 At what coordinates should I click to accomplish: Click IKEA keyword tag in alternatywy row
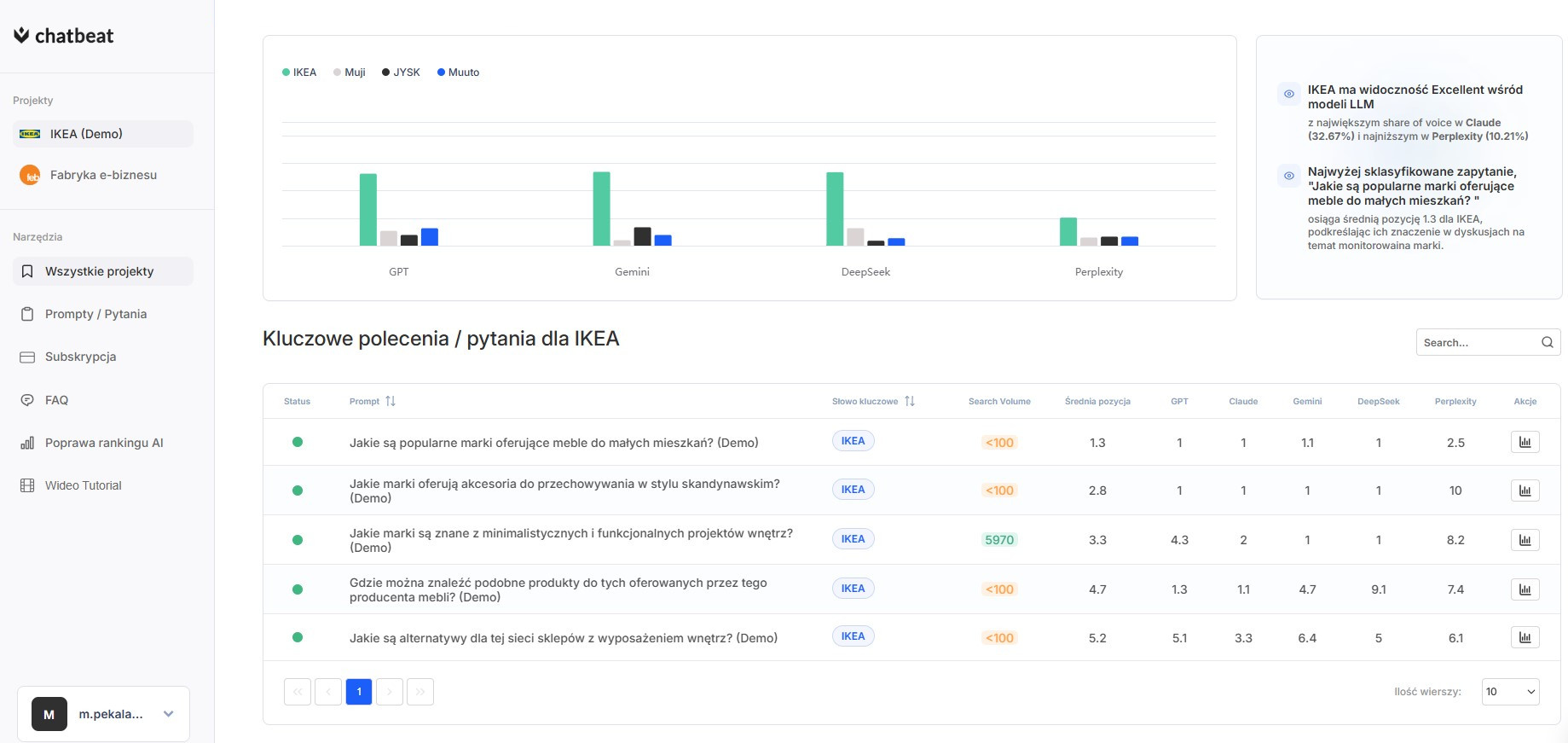pos(853,636)
